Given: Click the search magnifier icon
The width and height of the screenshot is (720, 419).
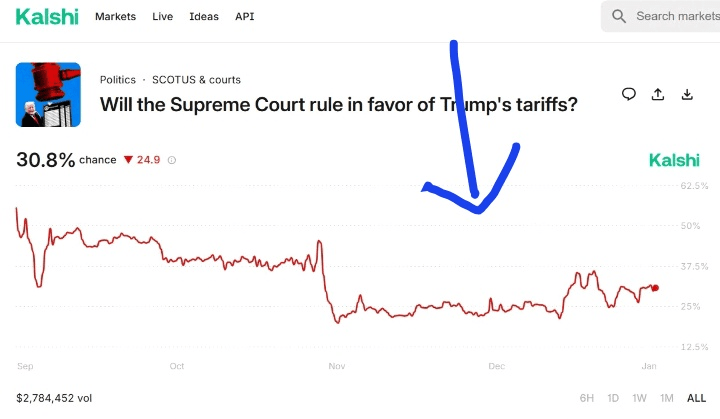Looking at the screenshot, I should pyautogui.click(x=619, y=16).
